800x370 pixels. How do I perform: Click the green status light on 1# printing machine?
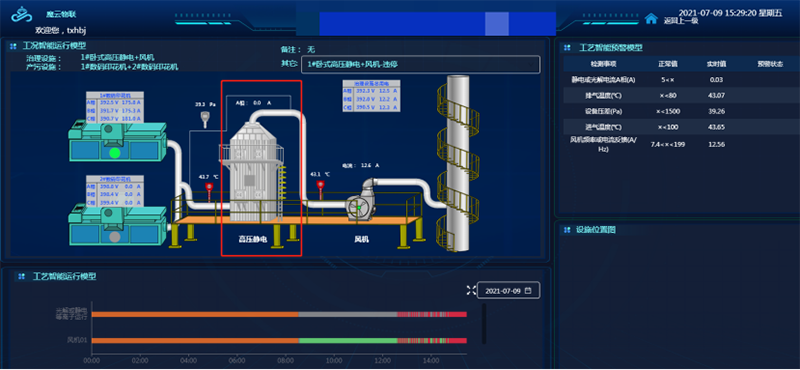(115, 152)
